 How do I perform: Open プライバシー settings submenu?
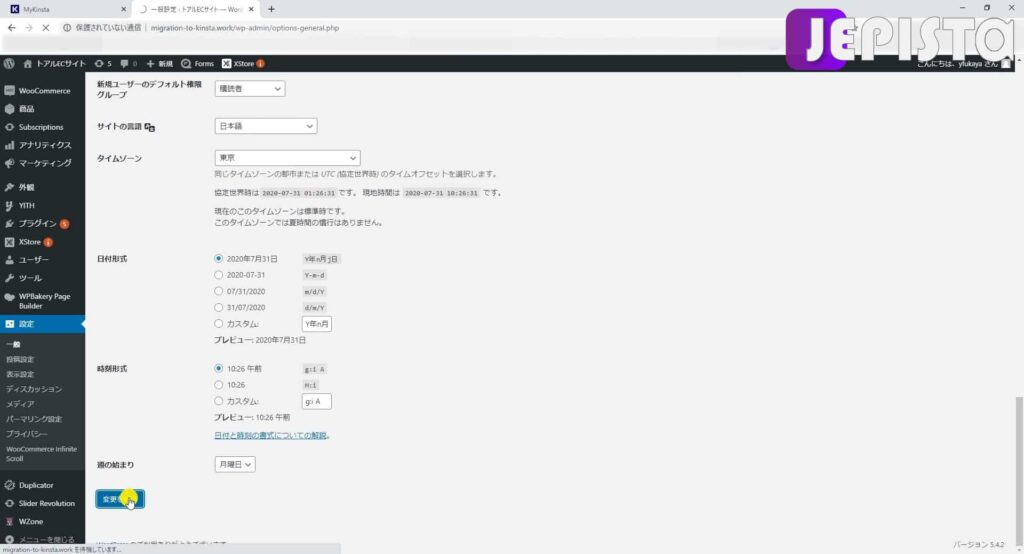click(x=27, y=434)
